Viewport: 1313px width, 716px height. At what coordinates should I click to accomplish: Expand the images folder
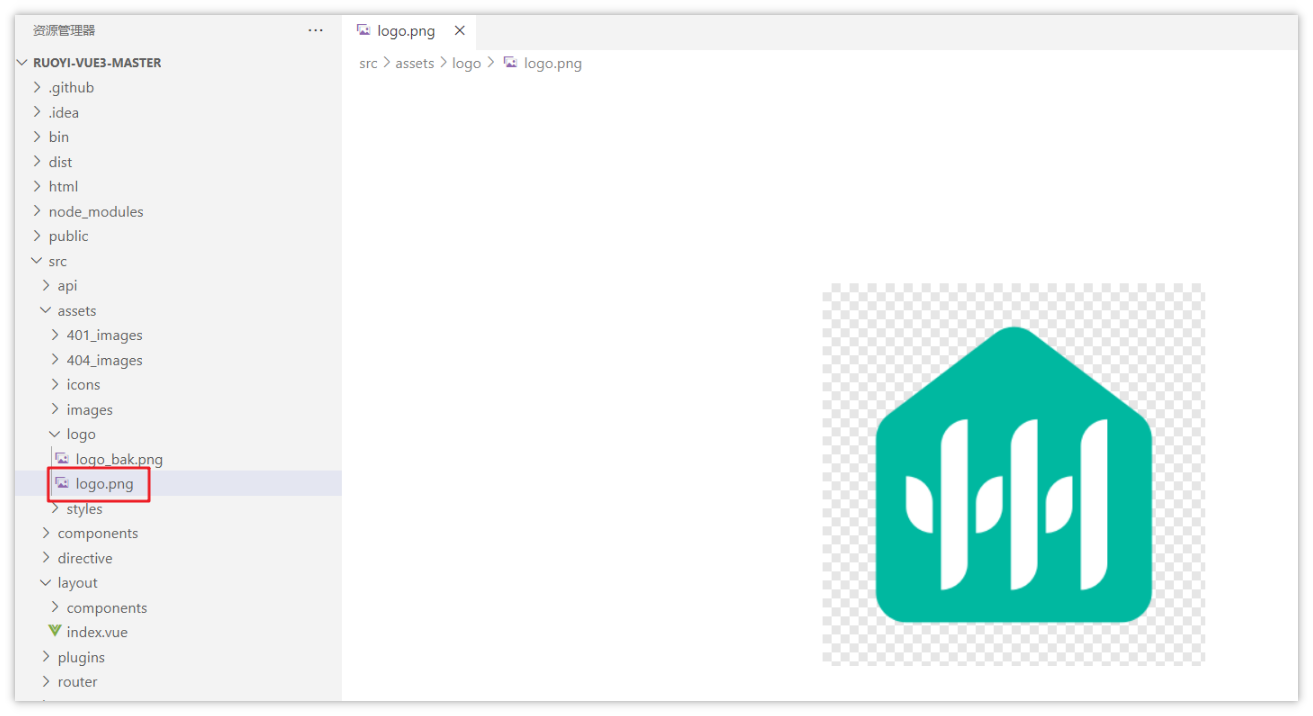click(x=55, y=409)
